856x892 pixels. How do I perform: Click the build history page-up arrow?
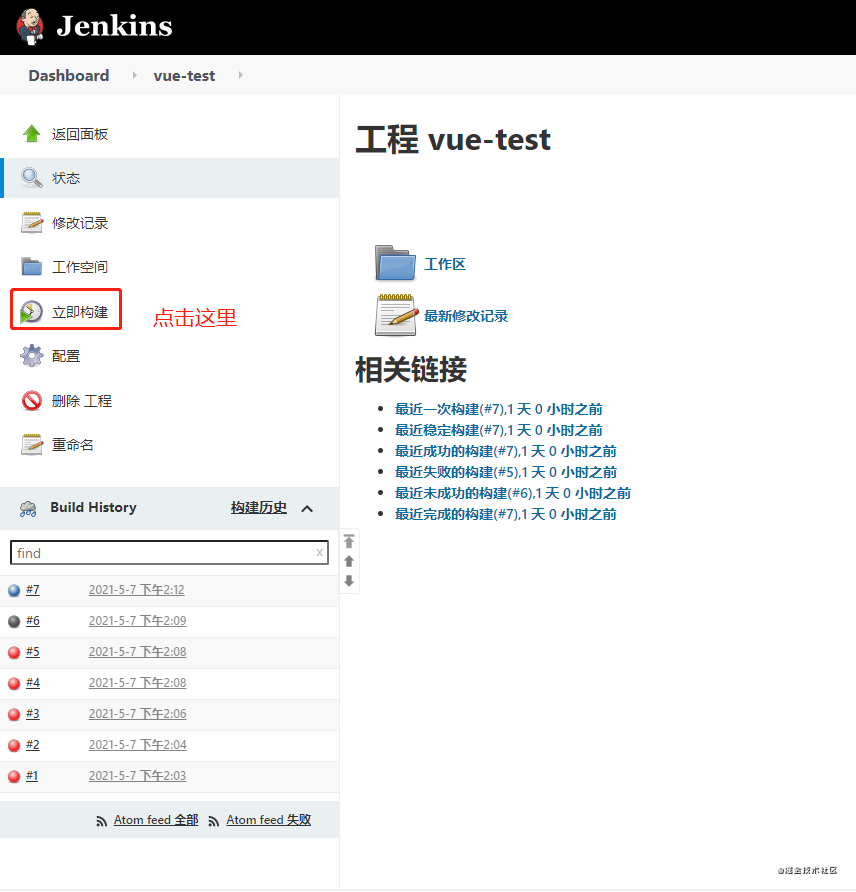pyautogui.click(x=349, y=561)
